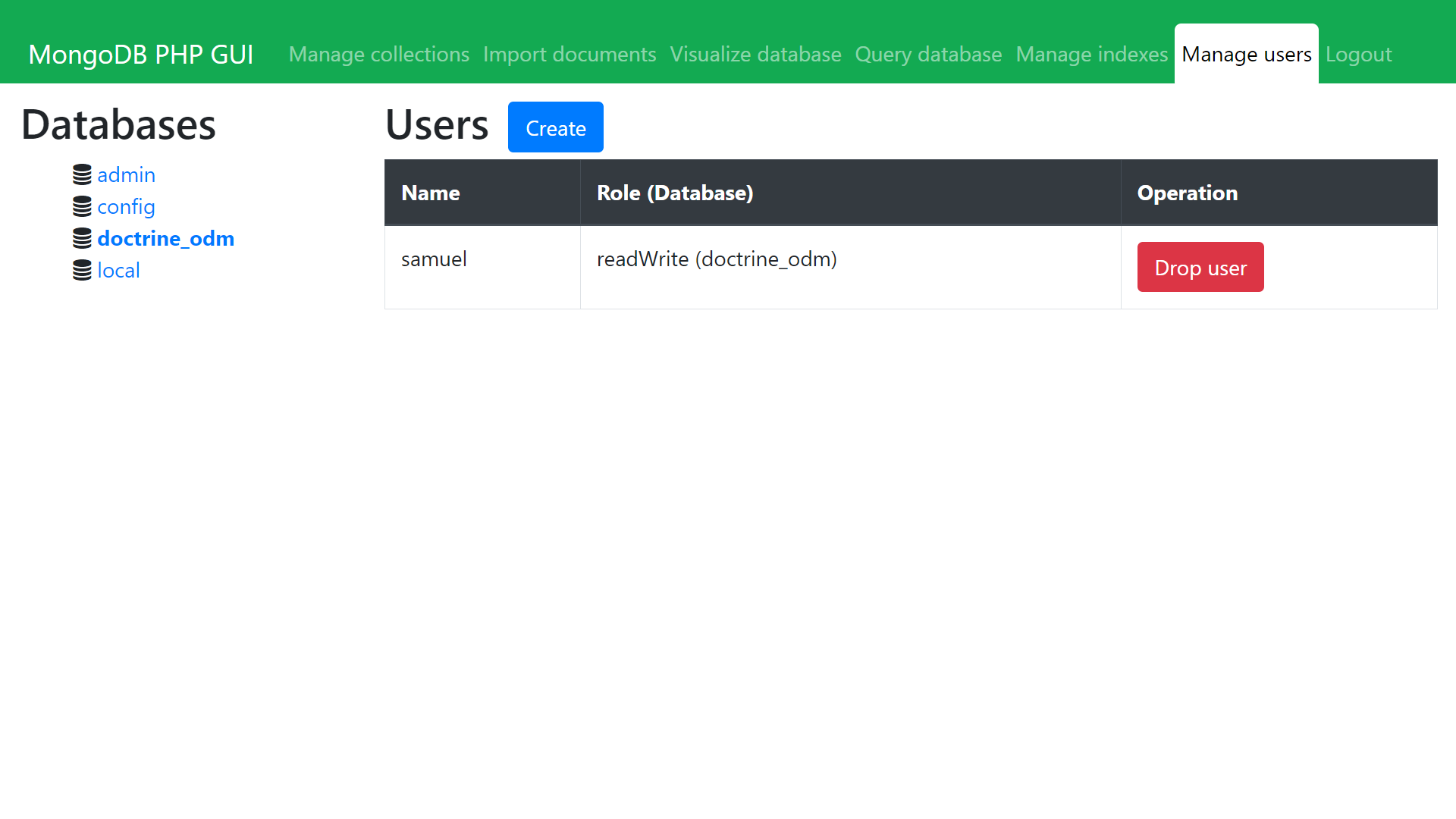Open Import documents page
Screen dimensions: 1456x819
click(569, 55)
